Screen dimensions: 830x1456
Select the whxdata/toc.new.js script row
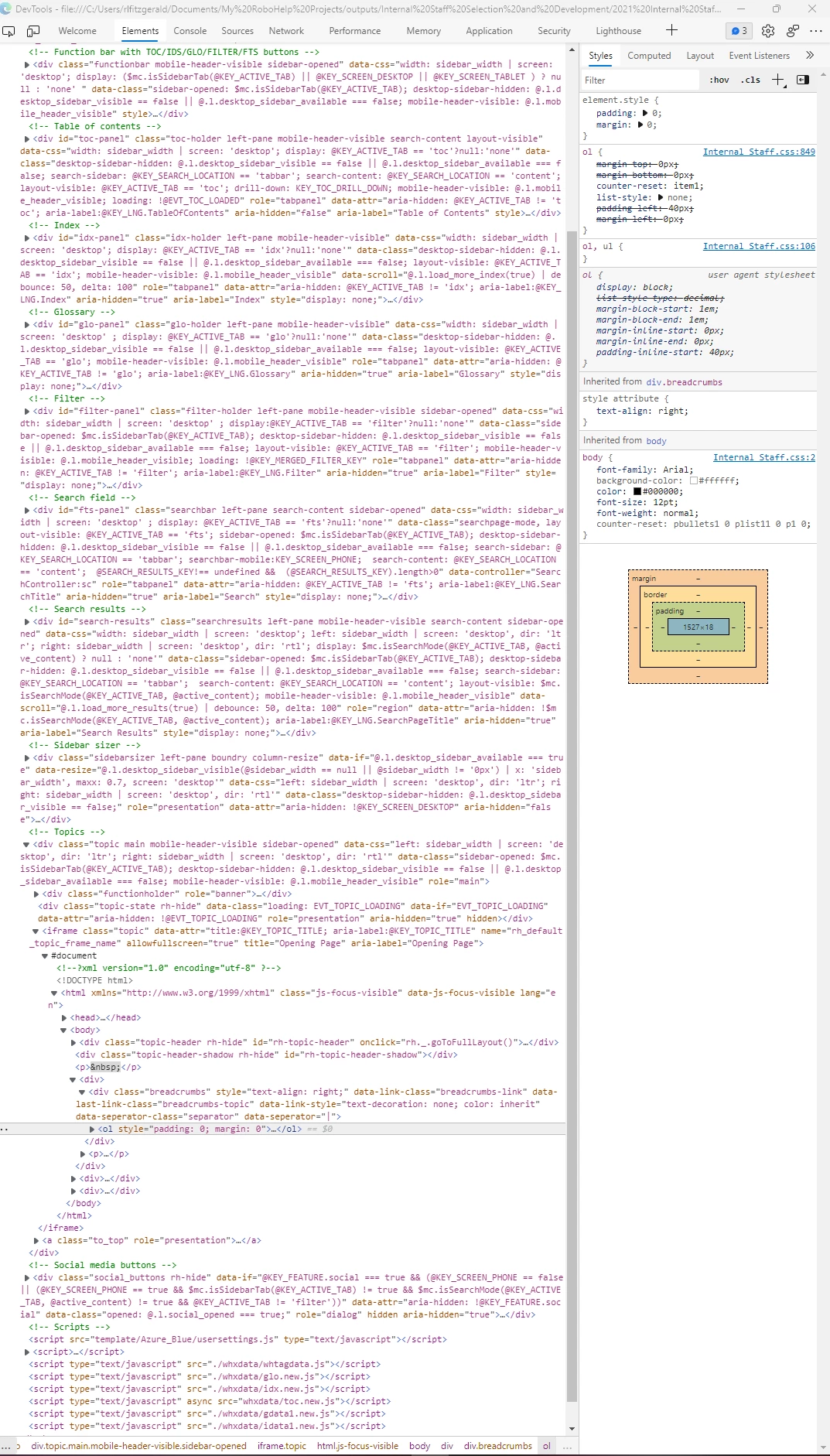tap(210, 1402)
